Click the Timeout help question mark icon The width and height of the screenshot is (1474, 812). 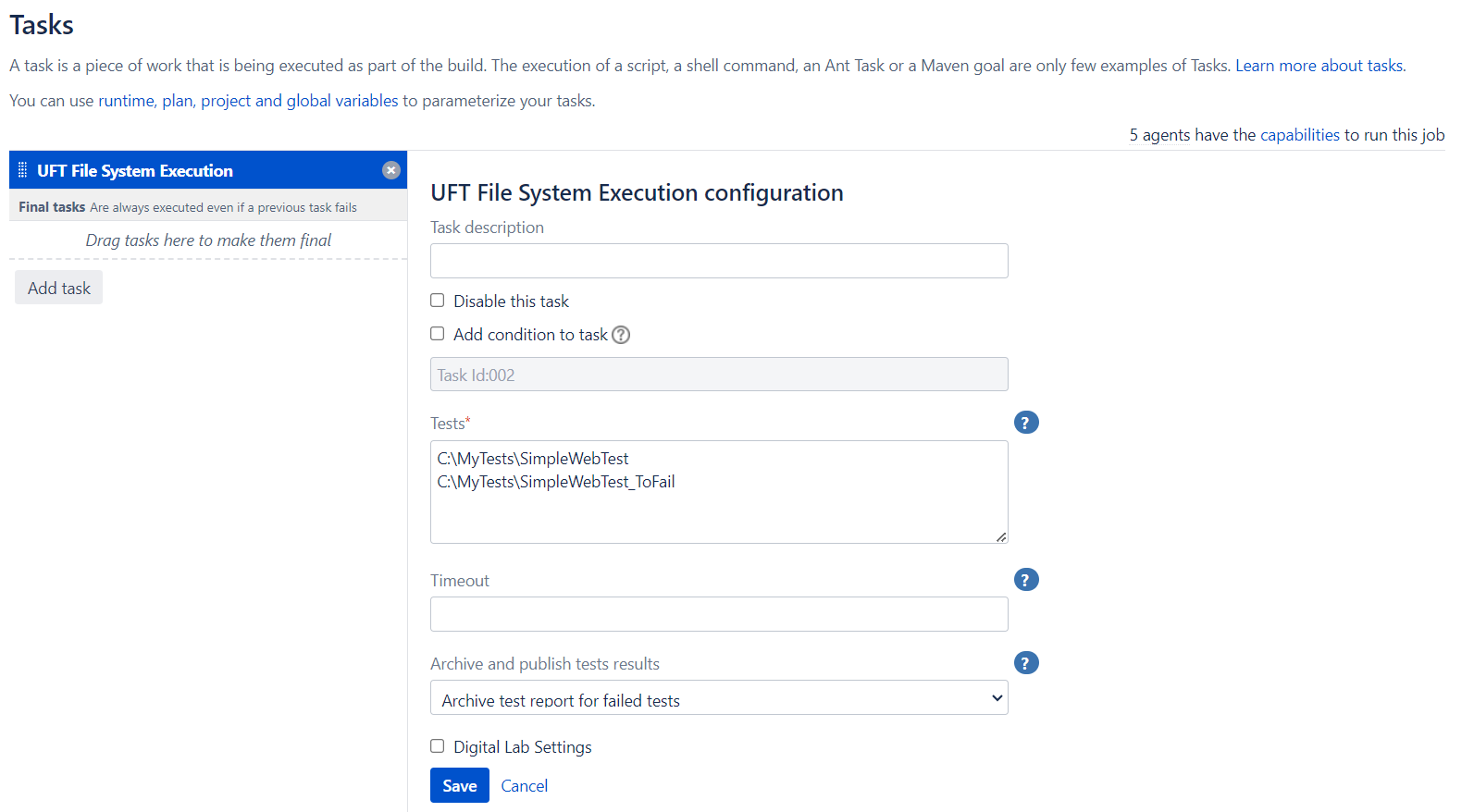click(1026, 580)
